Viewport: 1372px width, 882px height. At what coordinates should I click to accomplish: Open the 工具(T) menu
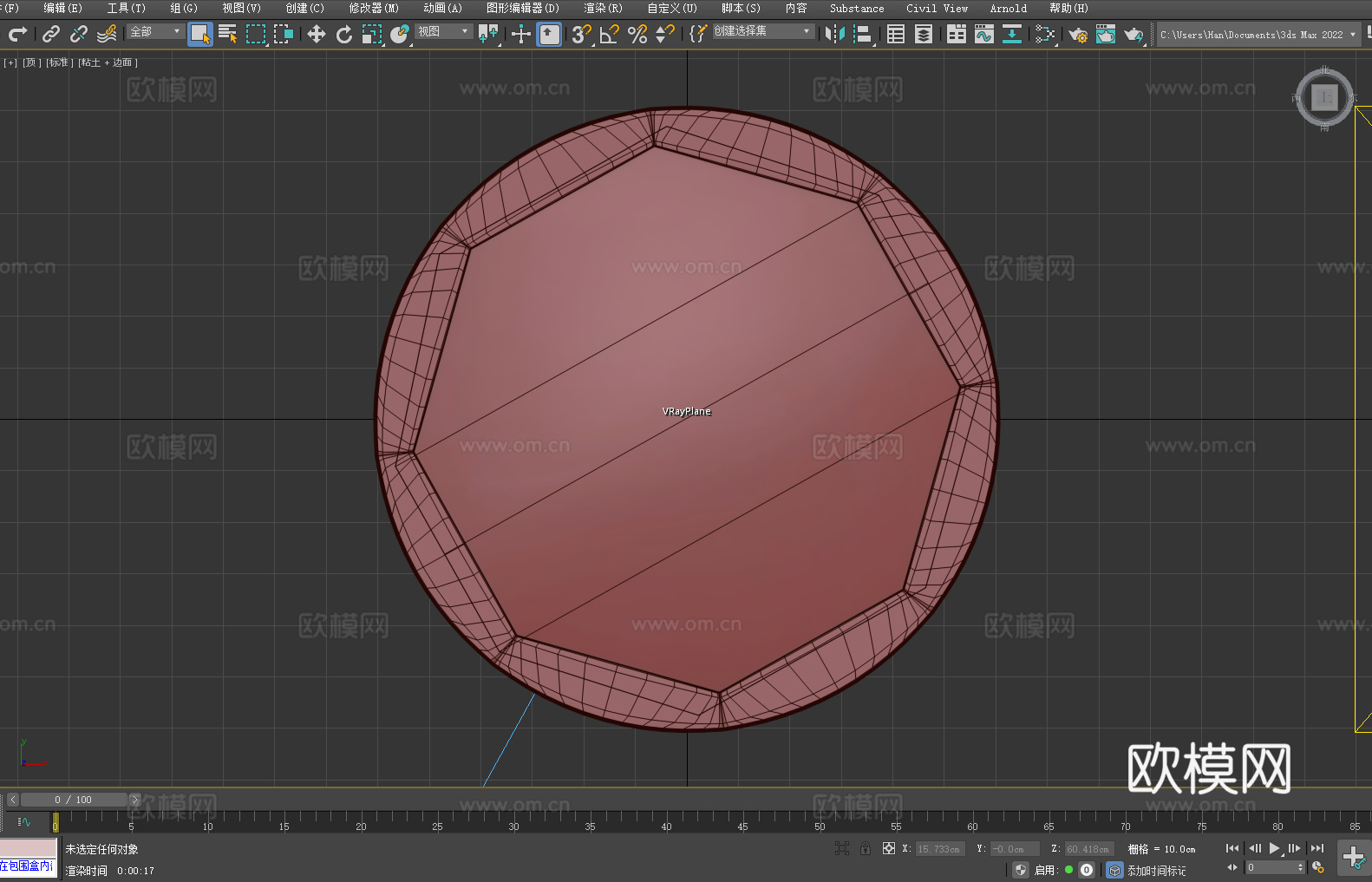(127, 8)
